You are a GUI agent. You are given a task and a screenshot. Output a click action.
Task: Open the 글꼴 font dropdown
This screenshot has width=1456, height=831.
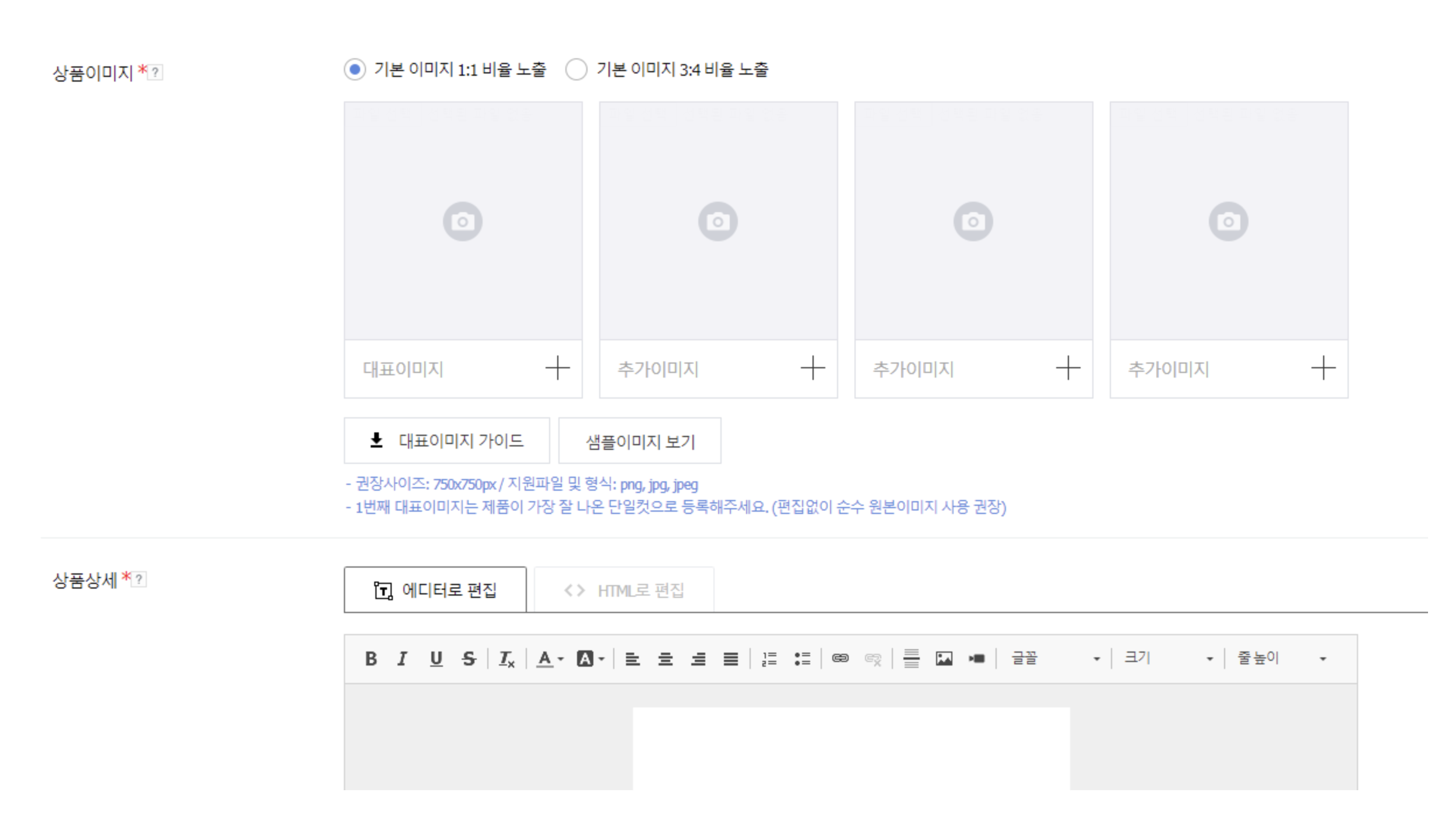pyautogui.click(x=1055, y=659)
